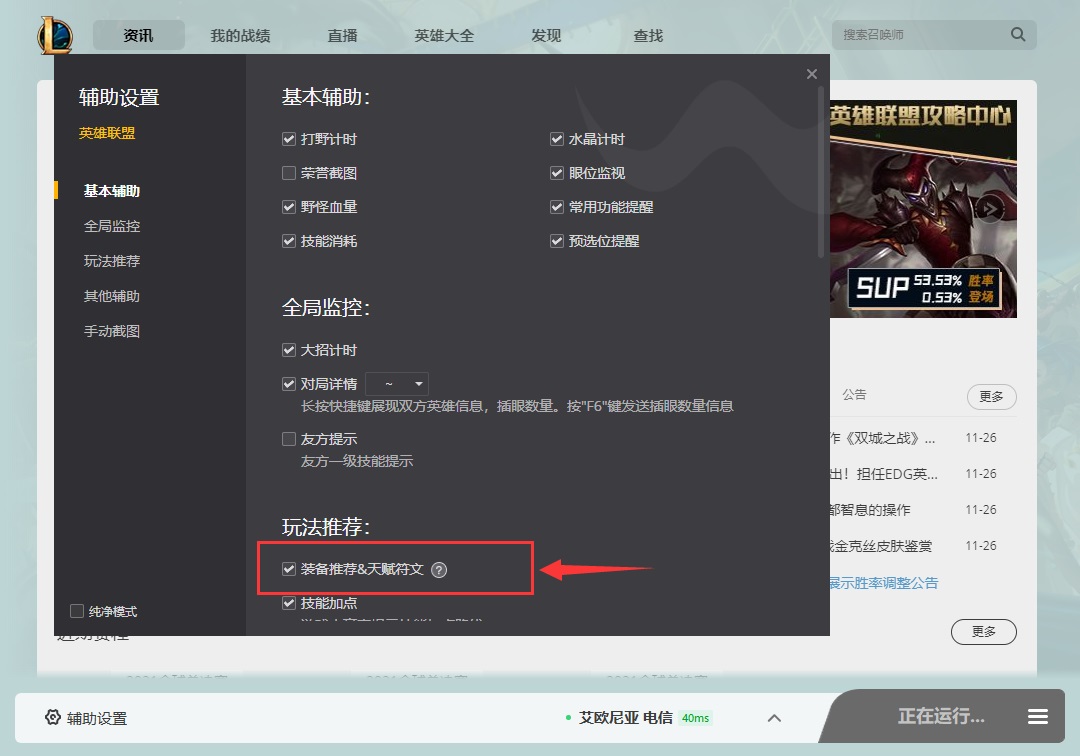Go to 直播 tab
The image size is (1080, 756).
tap(342, 35)
